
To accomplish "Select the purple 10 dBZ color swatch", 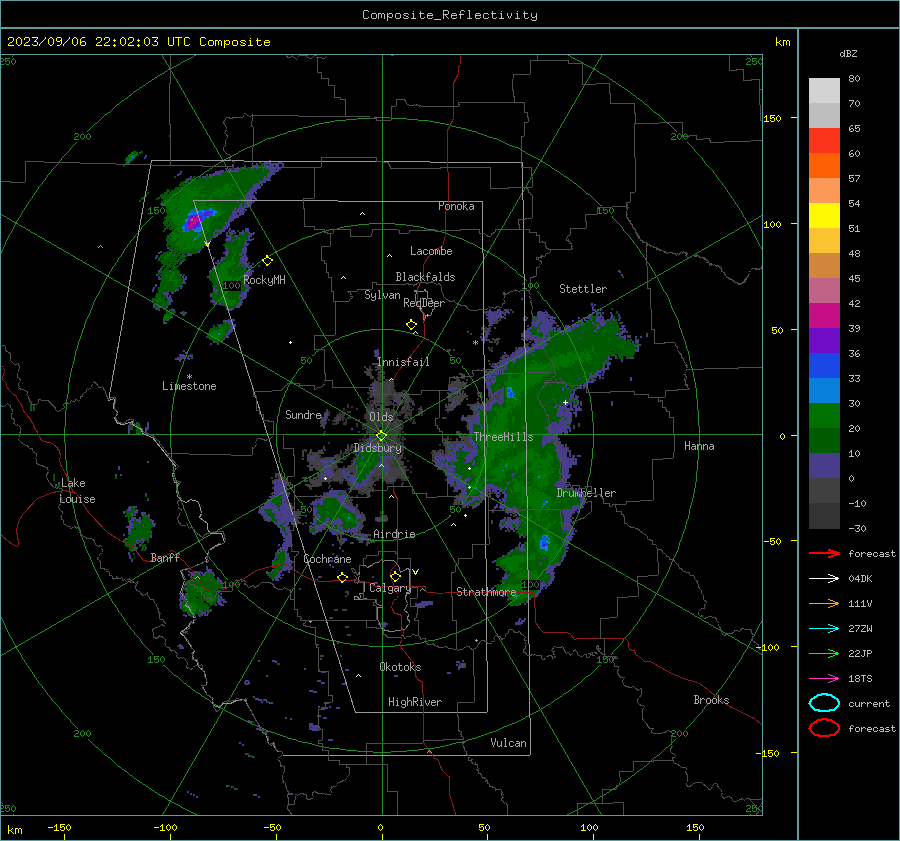I will (824, 465).
